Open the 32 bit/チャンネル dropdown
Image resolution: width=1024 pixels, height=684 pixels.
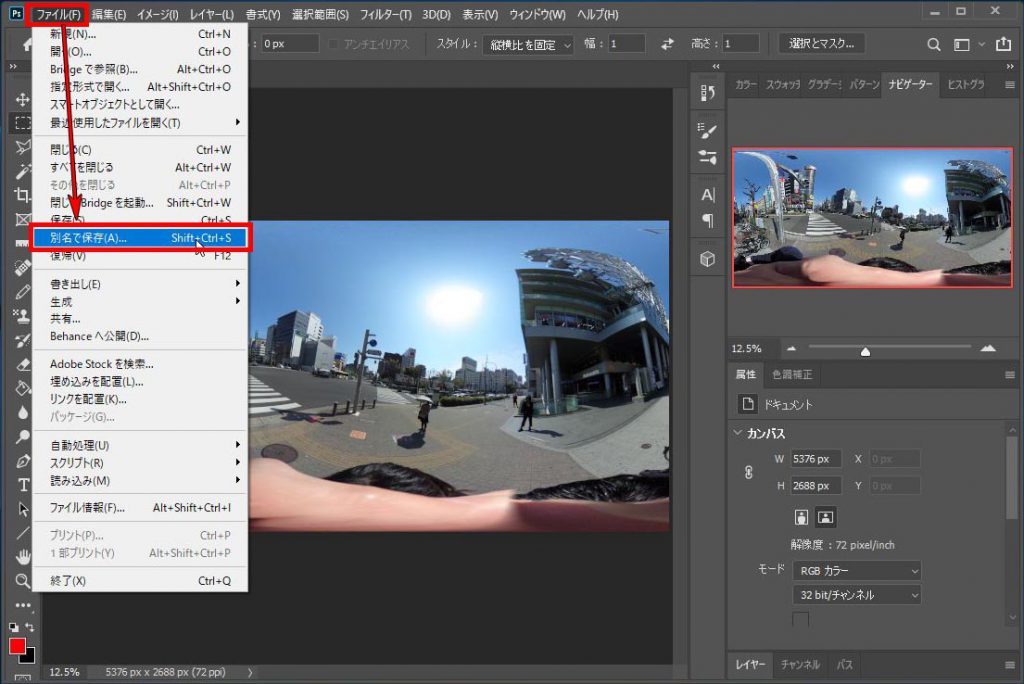pos(857,595)
